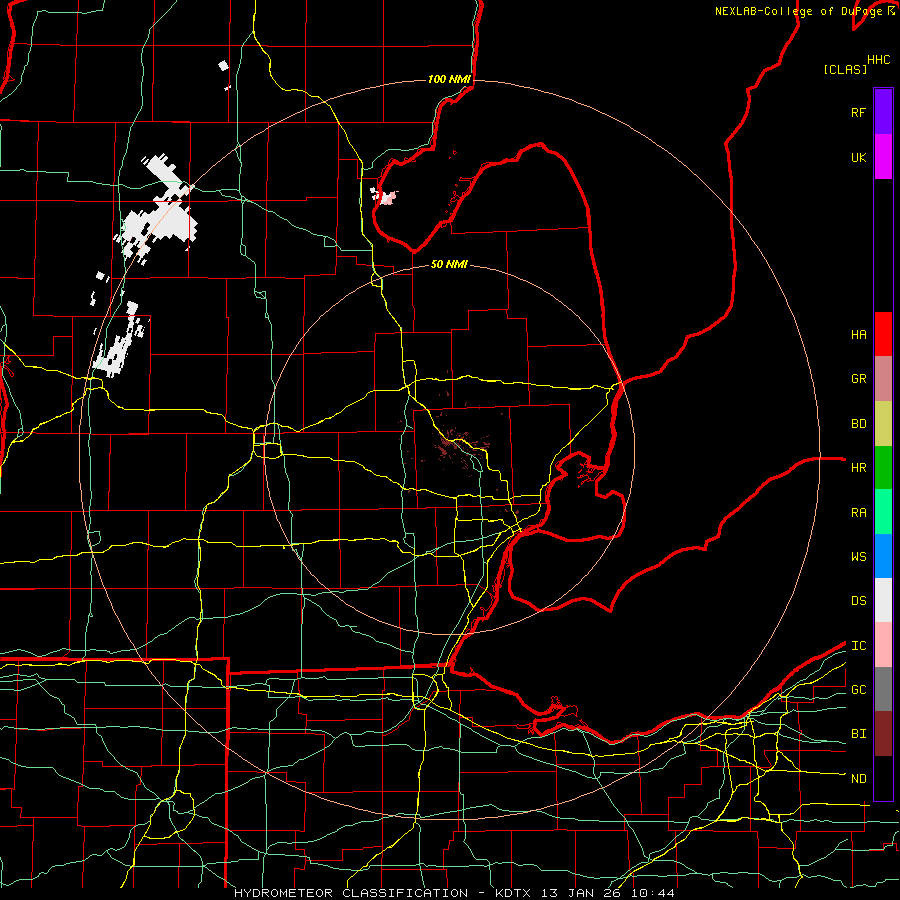This screenshot has width=900, height=900.
Task: Click the KDTX radar site identifier
Action: pos(514,893)
